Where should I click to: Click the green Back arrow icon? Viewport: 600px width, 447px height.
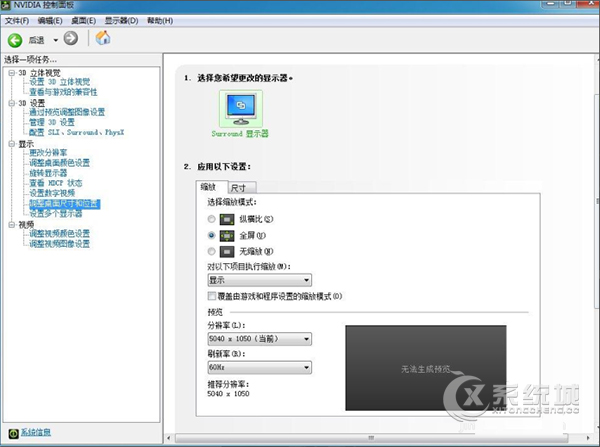coord(15,40)
